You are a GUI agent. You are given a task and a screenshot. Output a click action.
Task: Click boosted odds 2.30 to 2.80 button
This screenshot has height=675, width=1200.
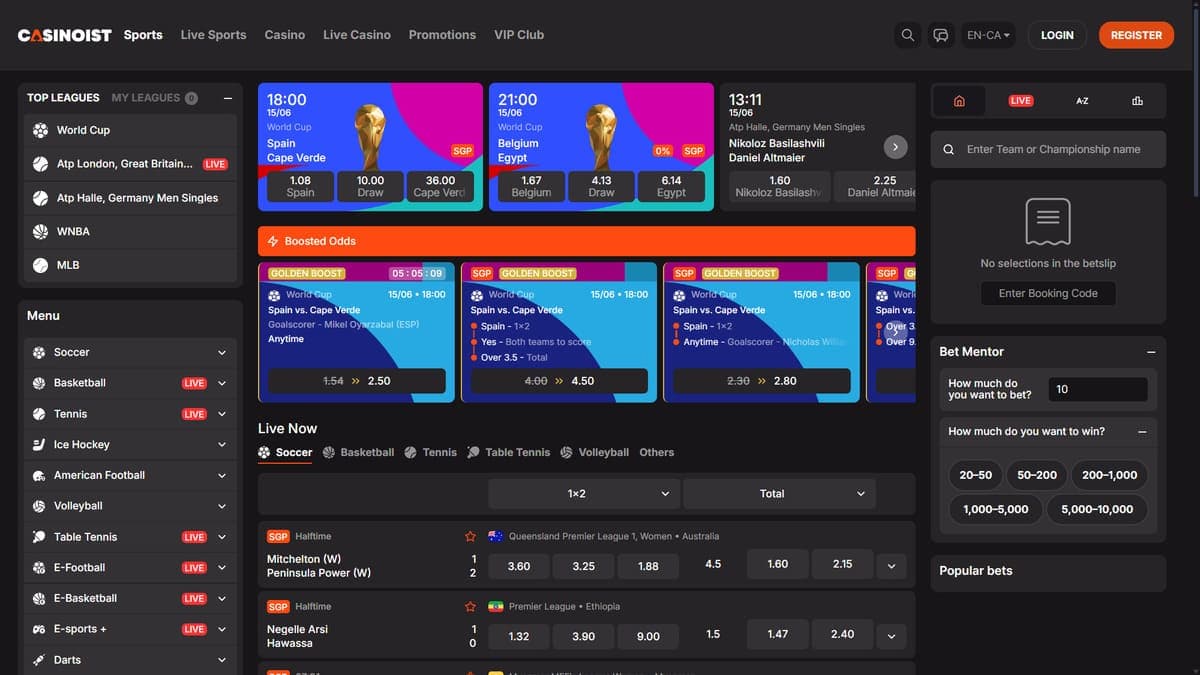[762, 381]
